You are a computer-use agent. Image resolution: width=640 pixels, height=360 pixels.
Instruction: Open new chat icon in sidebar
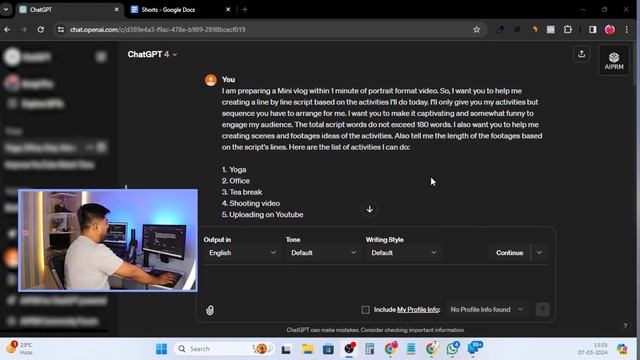click(101, 57)
